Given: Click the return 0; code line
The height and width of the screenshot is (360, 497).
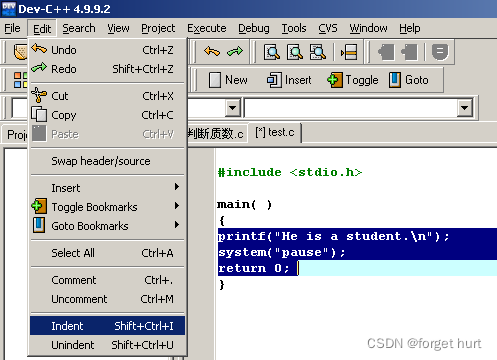Looking at the screenshot, I should (253, 268).
